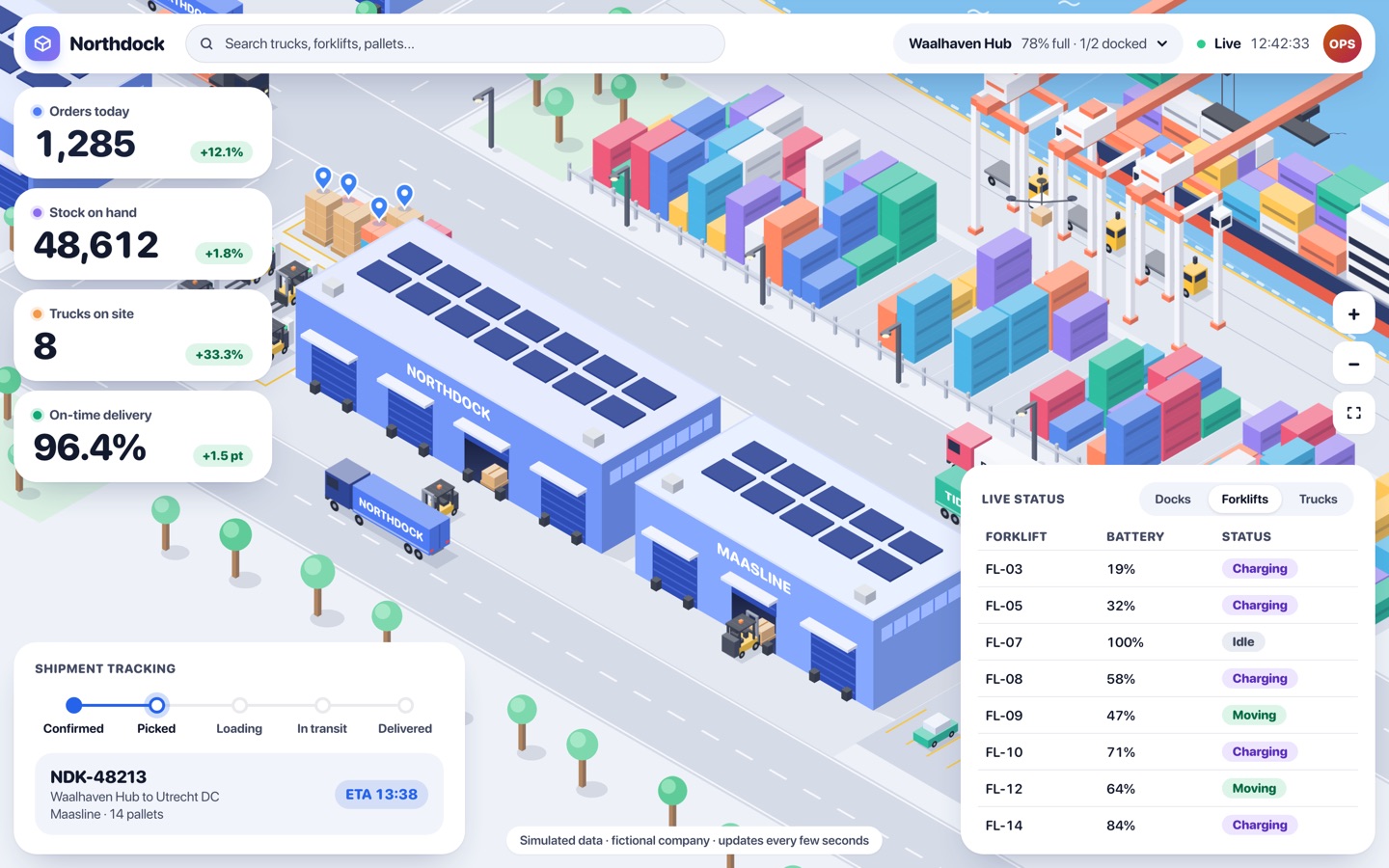Focus the search trucks, forklifts, pallets field
Viewport: 1389px width, 868px height.
454,43
